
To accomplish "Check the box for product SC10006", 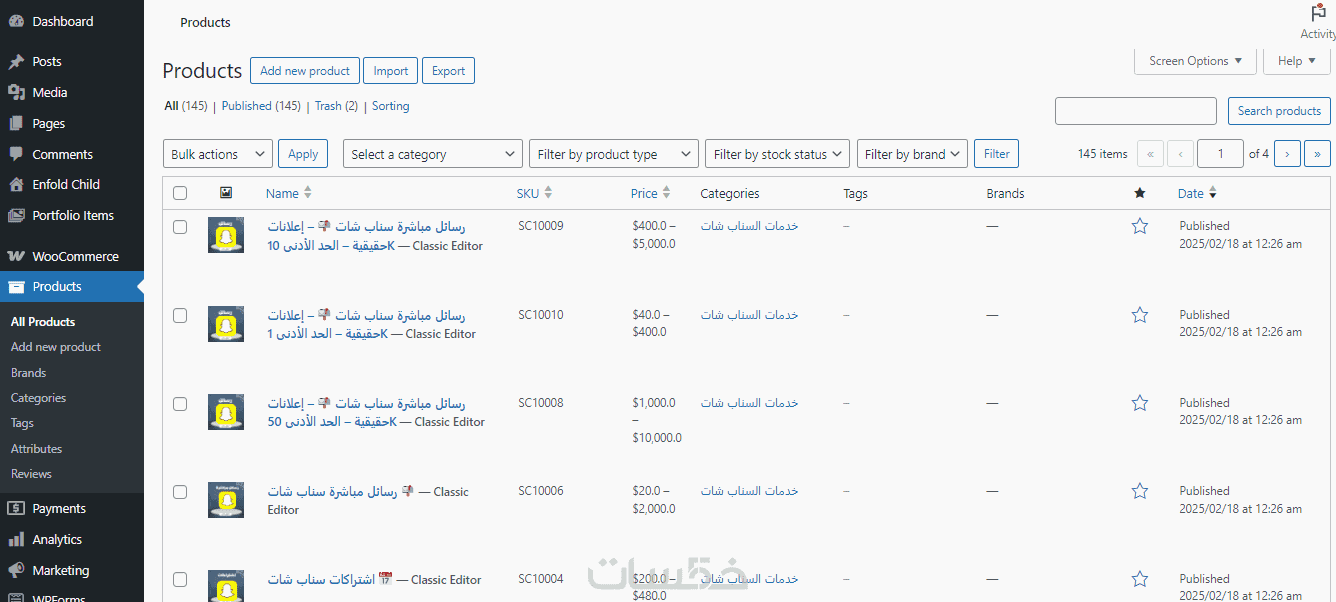I will [180, 492].
